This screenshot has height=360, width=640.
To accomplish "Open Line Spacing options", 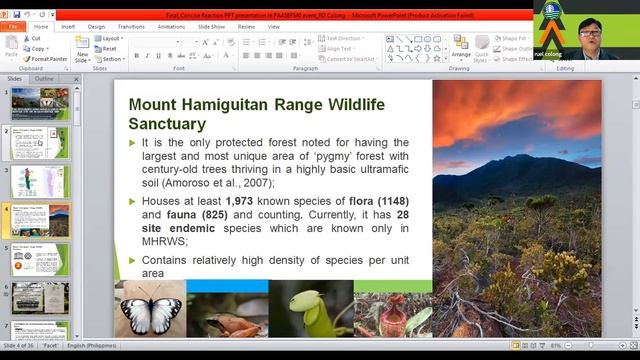I will coord(308,42).
